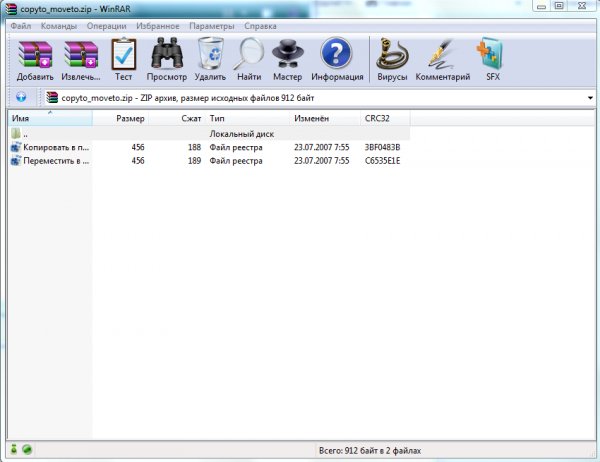Click archive icon in the address bar
The width and height of the screenshot is (600, 462).
pos(52,98)
